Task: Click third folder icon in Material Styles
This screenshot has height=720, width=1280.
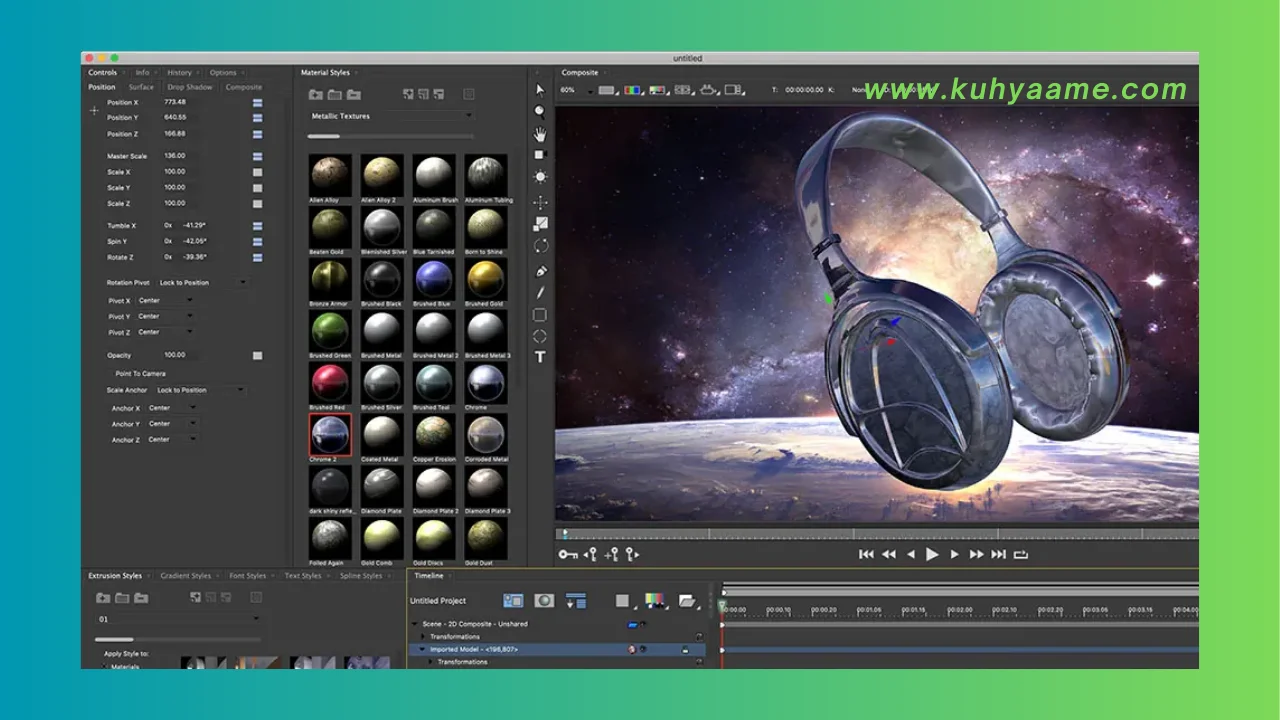Action: tap(354, 94)
